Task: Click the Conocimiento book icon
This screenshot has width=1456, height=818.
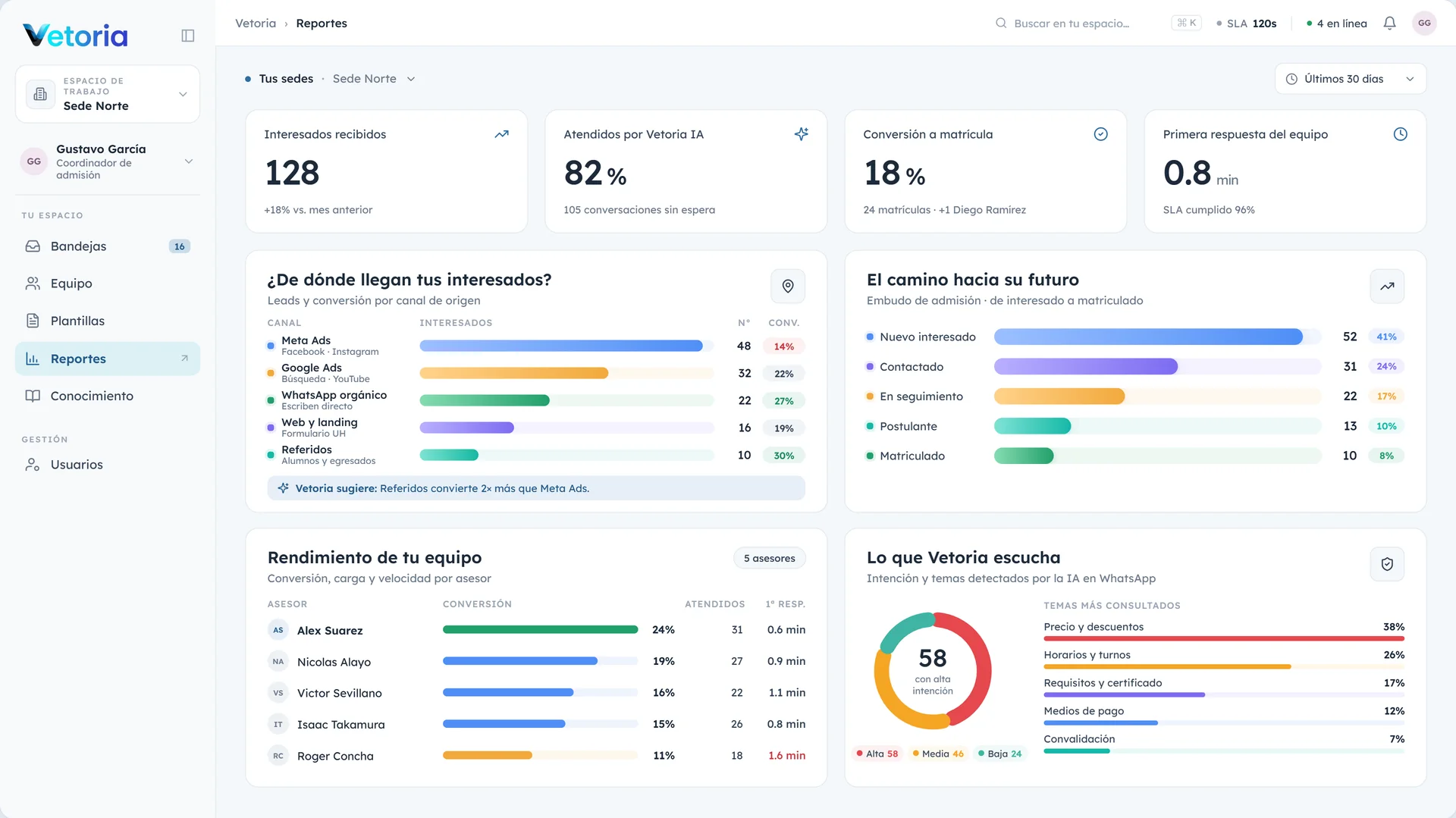Action: coord(33,396)
